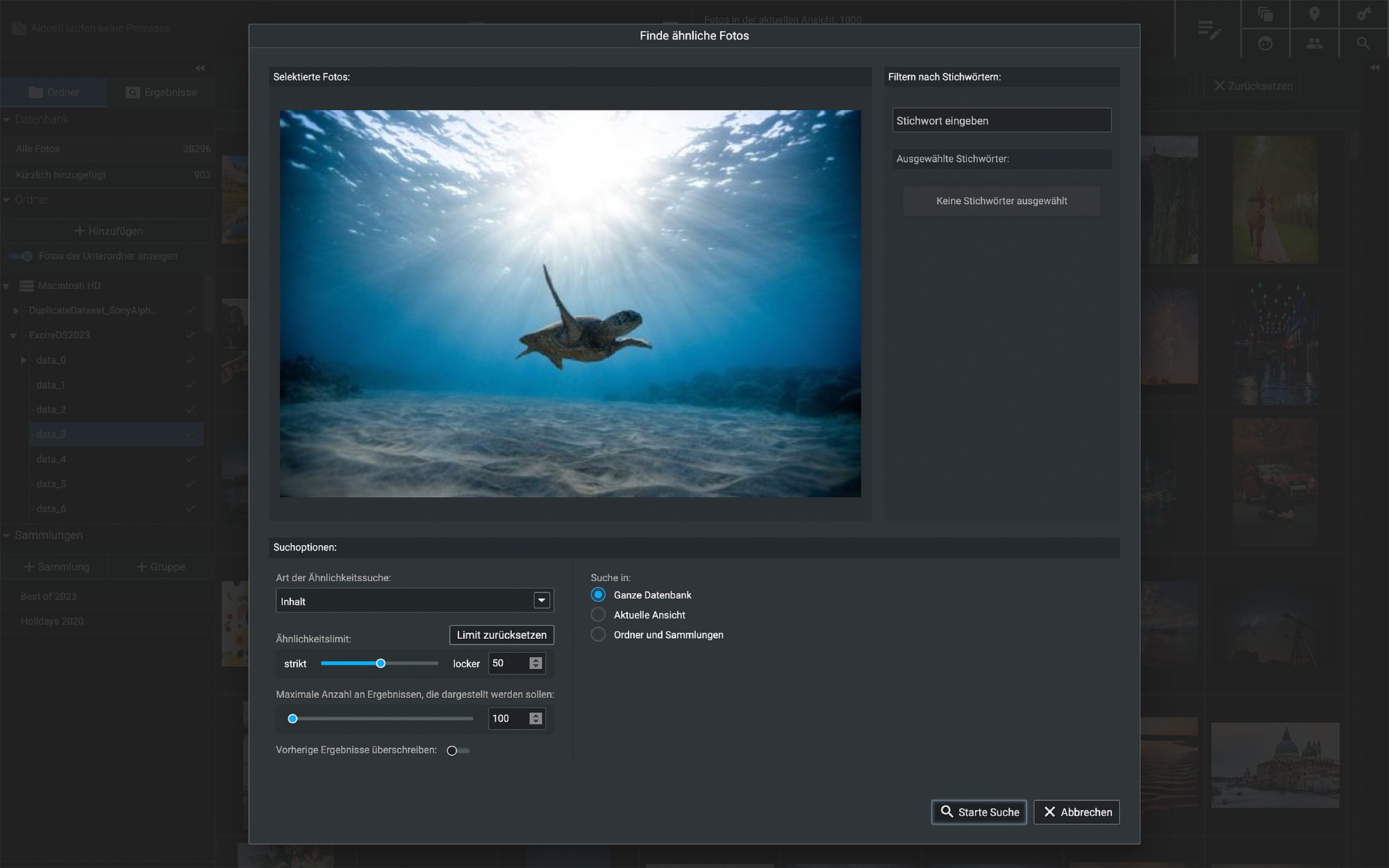Toggle Vorherige Ergebnisse überschreiben switch
Screen dimensions: 1389x868
click(458, 751)
